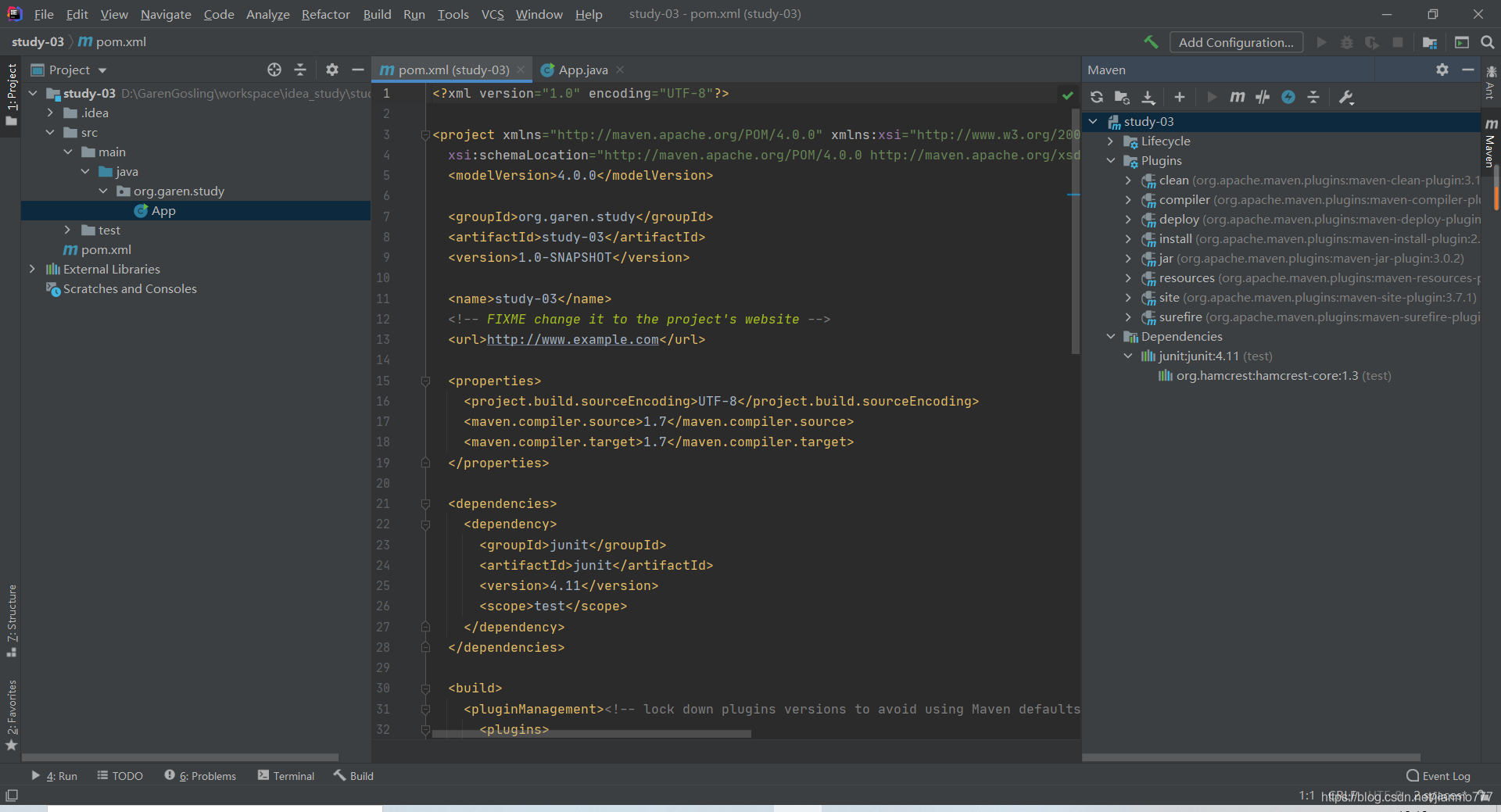
Task: Expand the compiler plugin node
Action: point(1128,199)
